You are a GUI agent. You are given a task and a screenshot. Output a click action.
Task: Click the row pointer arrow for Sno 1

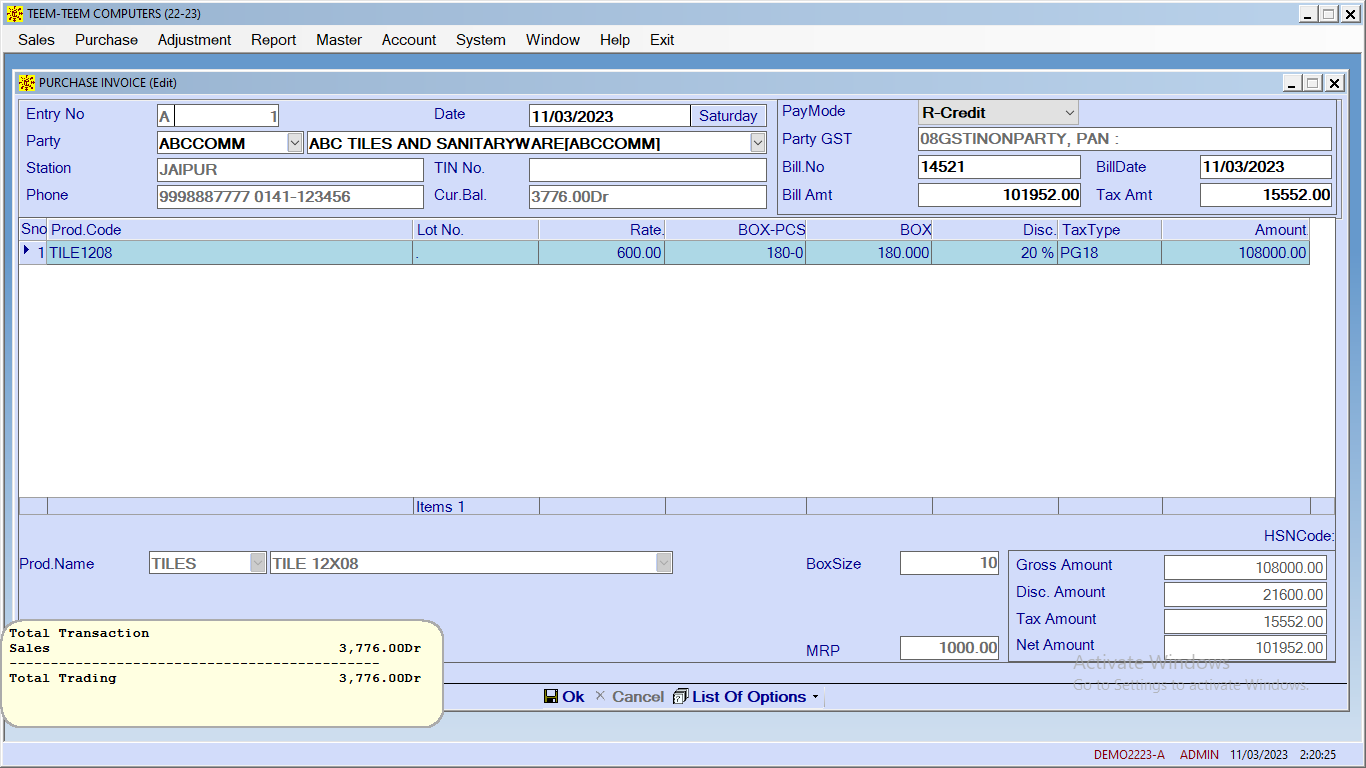pyautogui.click(x=26, y=252)
